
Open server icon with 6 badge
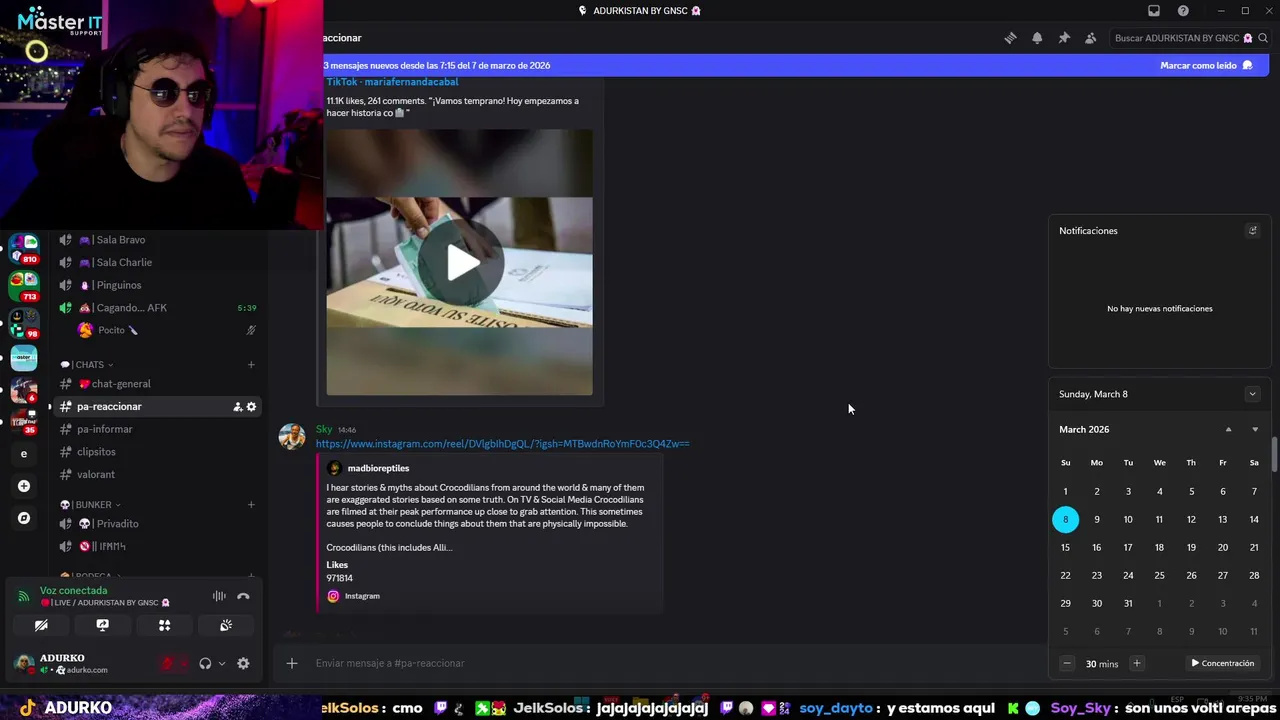click(x=24, y=390)
